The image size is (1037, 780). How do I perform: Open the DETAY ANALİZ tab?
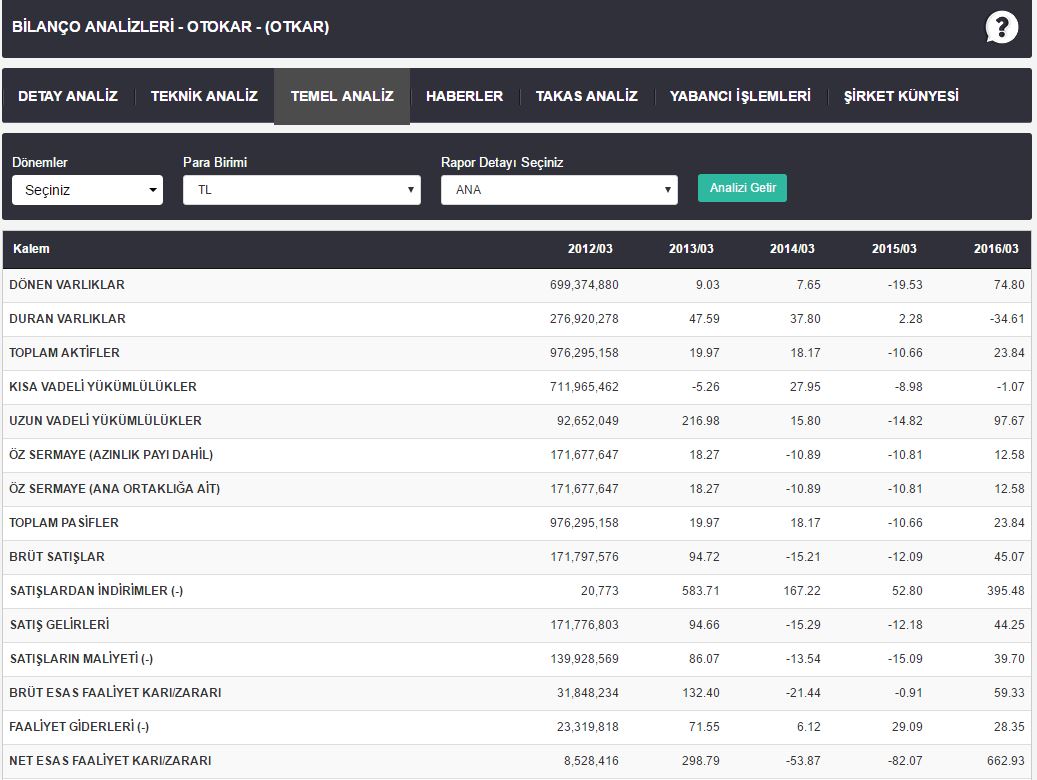click(x=68, y=96)
